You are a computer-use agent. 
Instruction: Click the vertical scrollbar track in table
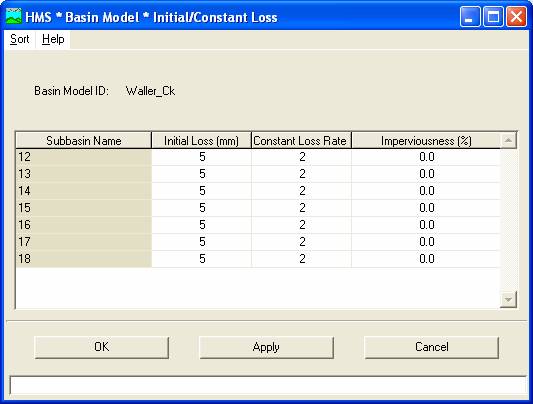pos(509,220)
